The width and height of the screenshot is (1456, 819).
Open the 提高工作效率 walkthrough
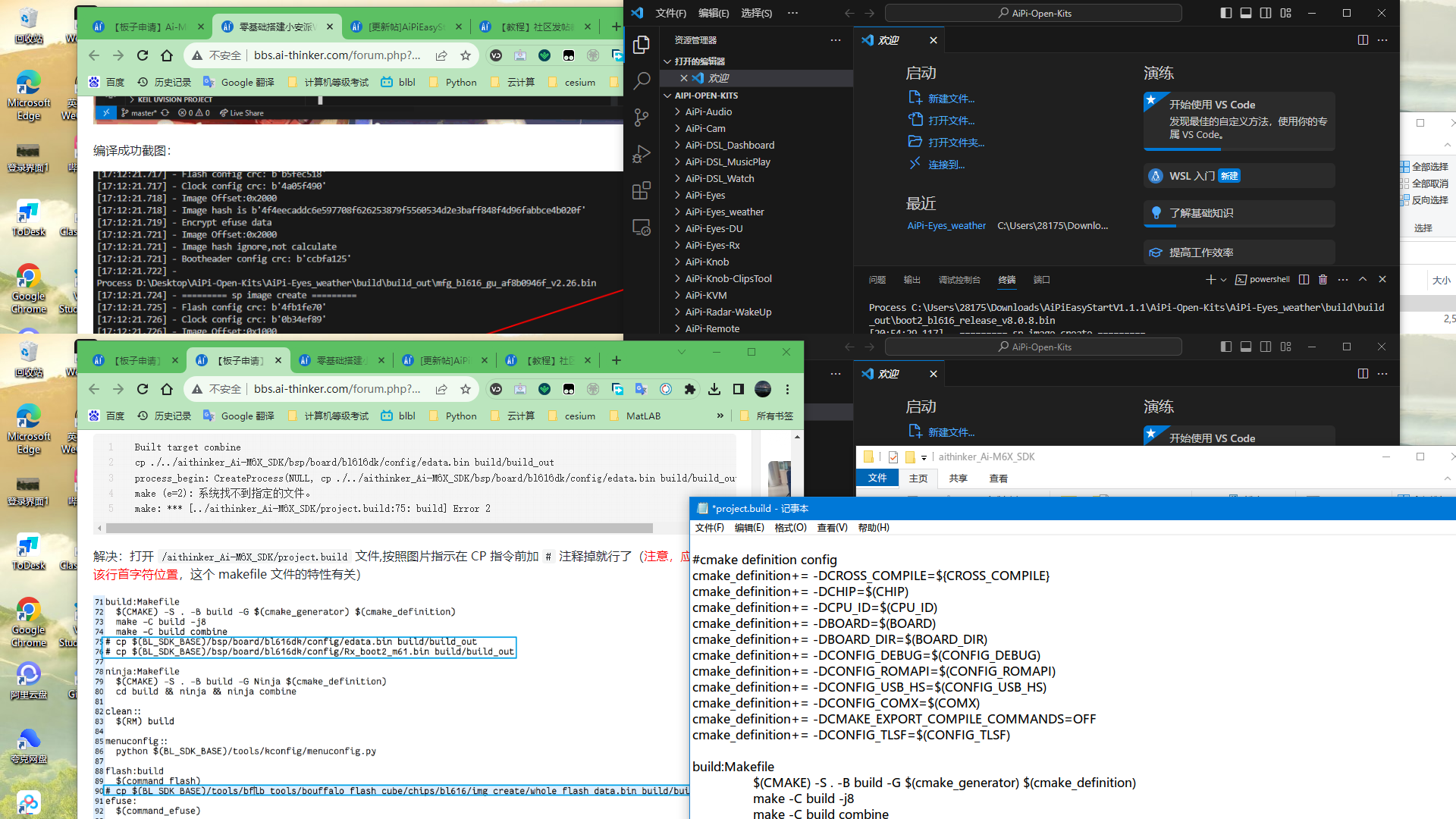(1239, 253)
